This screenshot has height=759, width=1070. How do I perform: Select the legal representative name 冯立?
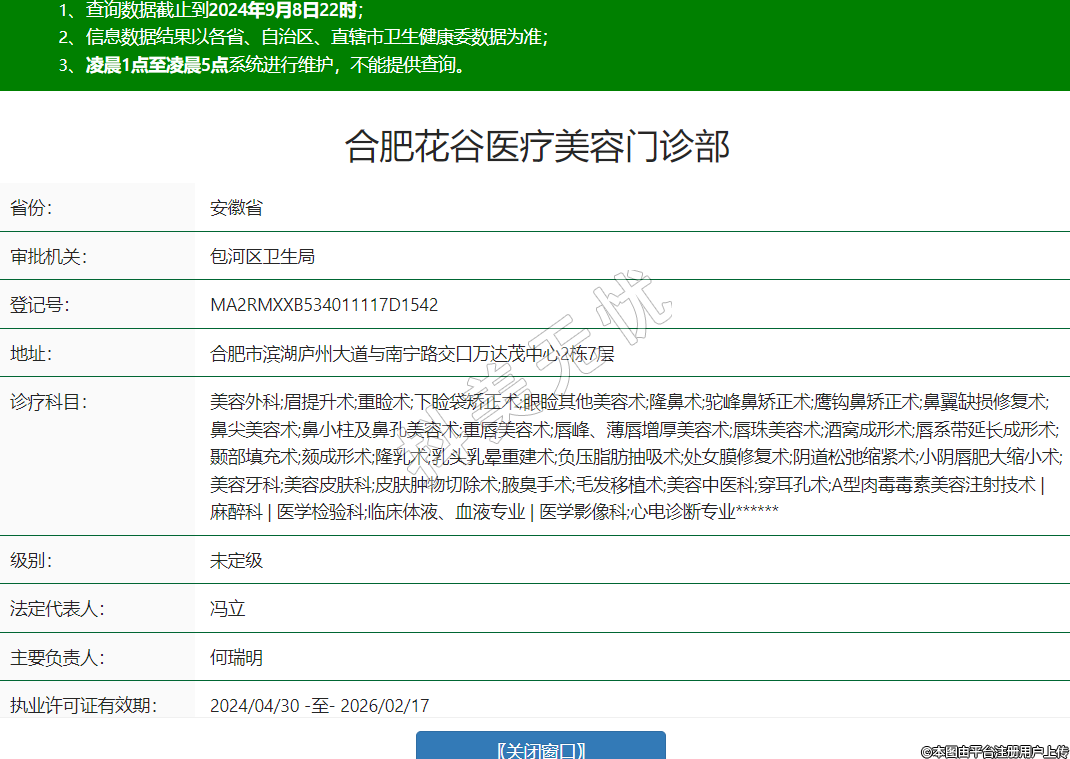click(227, 608)
